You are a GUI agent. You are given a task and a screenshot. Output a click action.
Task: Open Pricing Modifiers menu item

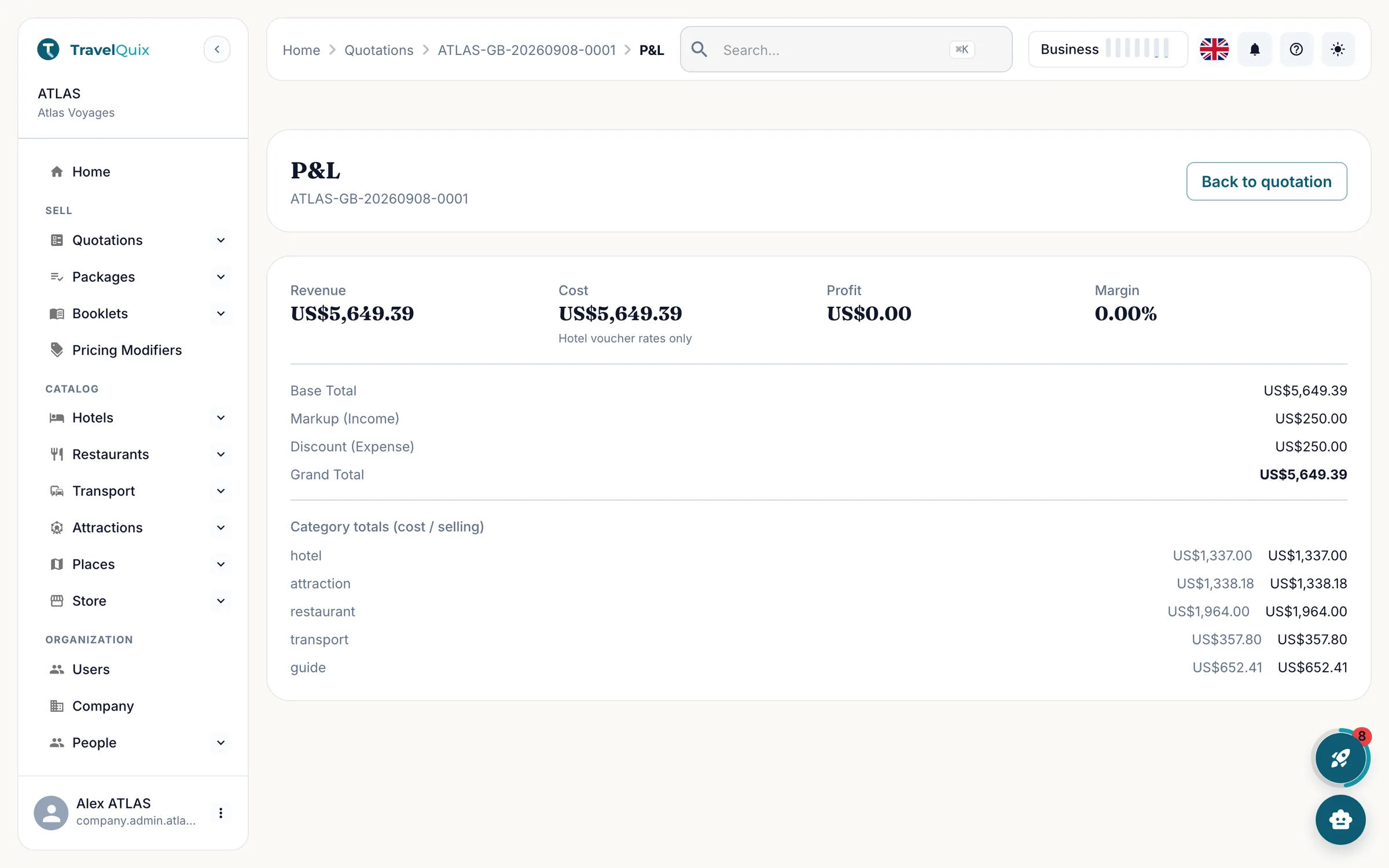(x=133, y=350)
